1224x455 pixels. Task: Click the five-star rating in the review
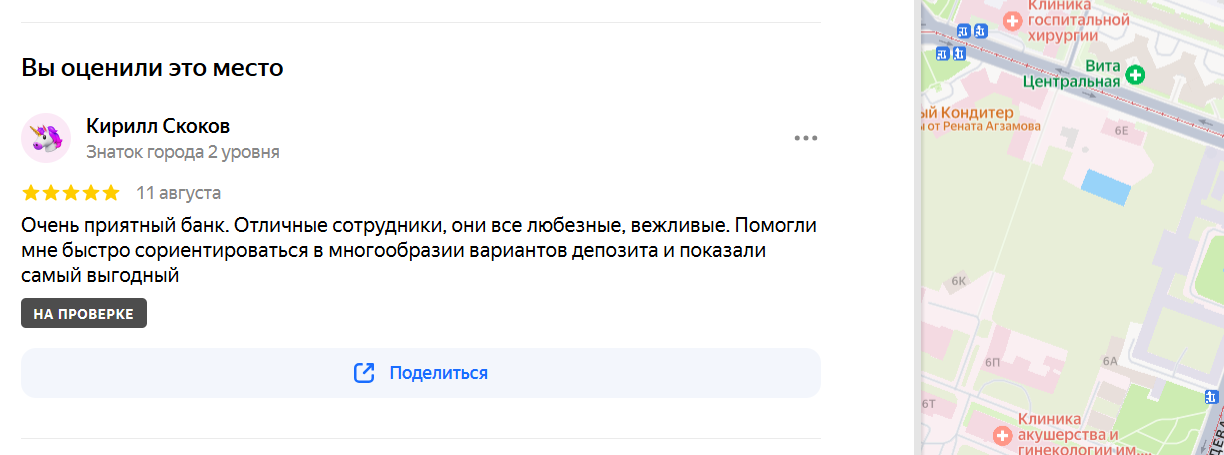70,193
